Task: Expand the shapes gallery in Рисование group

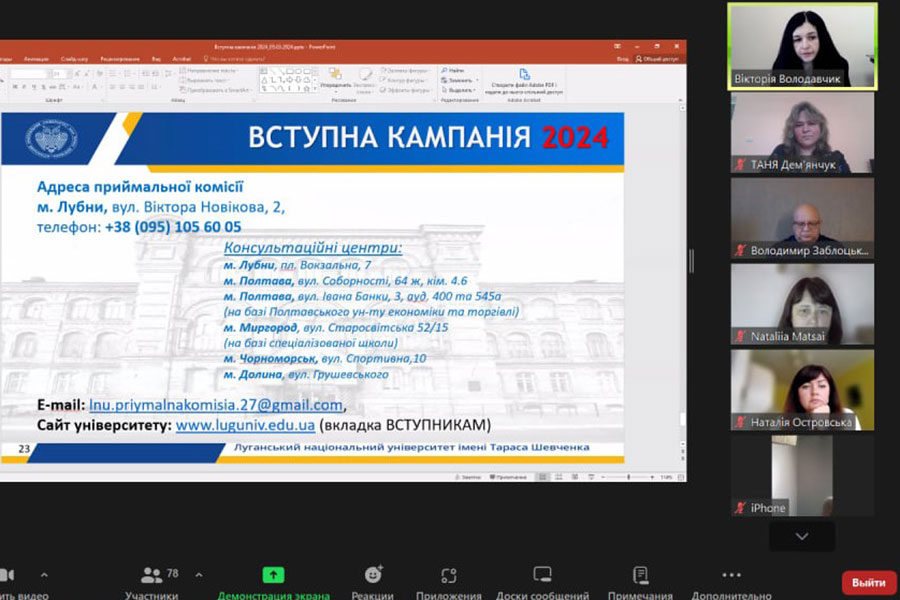Action: (x=315, y=89)
